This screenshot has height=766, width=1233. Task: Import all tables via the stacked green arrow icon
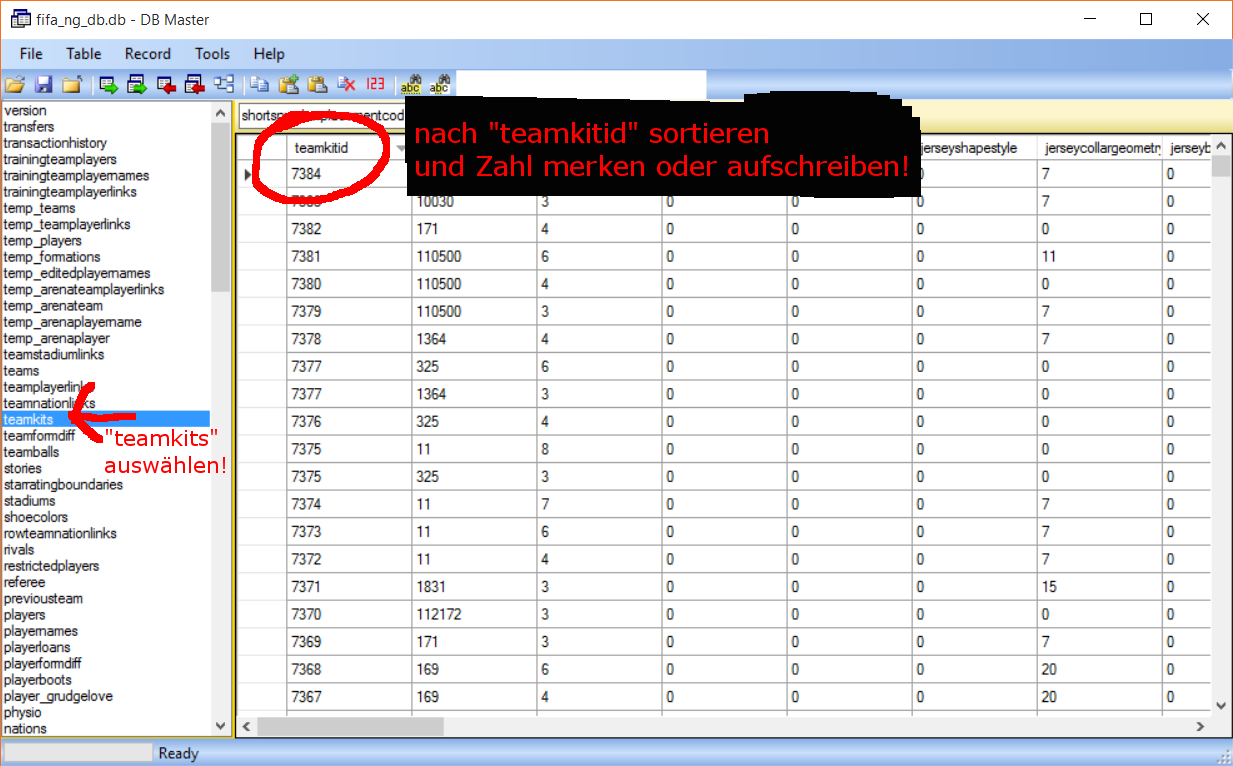tap(137, 85)
